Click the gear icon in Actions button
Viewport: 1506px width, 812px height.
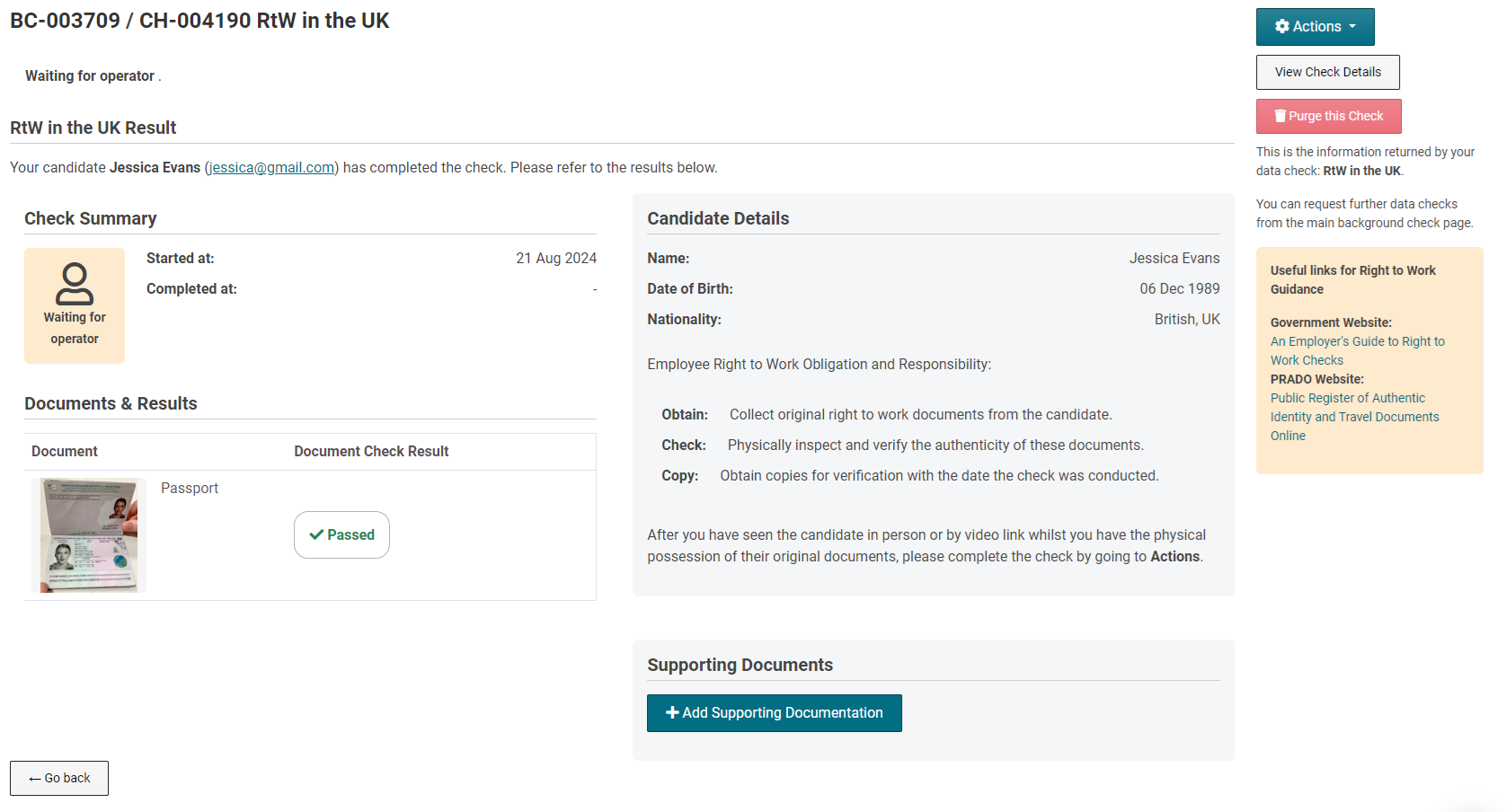pos(1282,27)
